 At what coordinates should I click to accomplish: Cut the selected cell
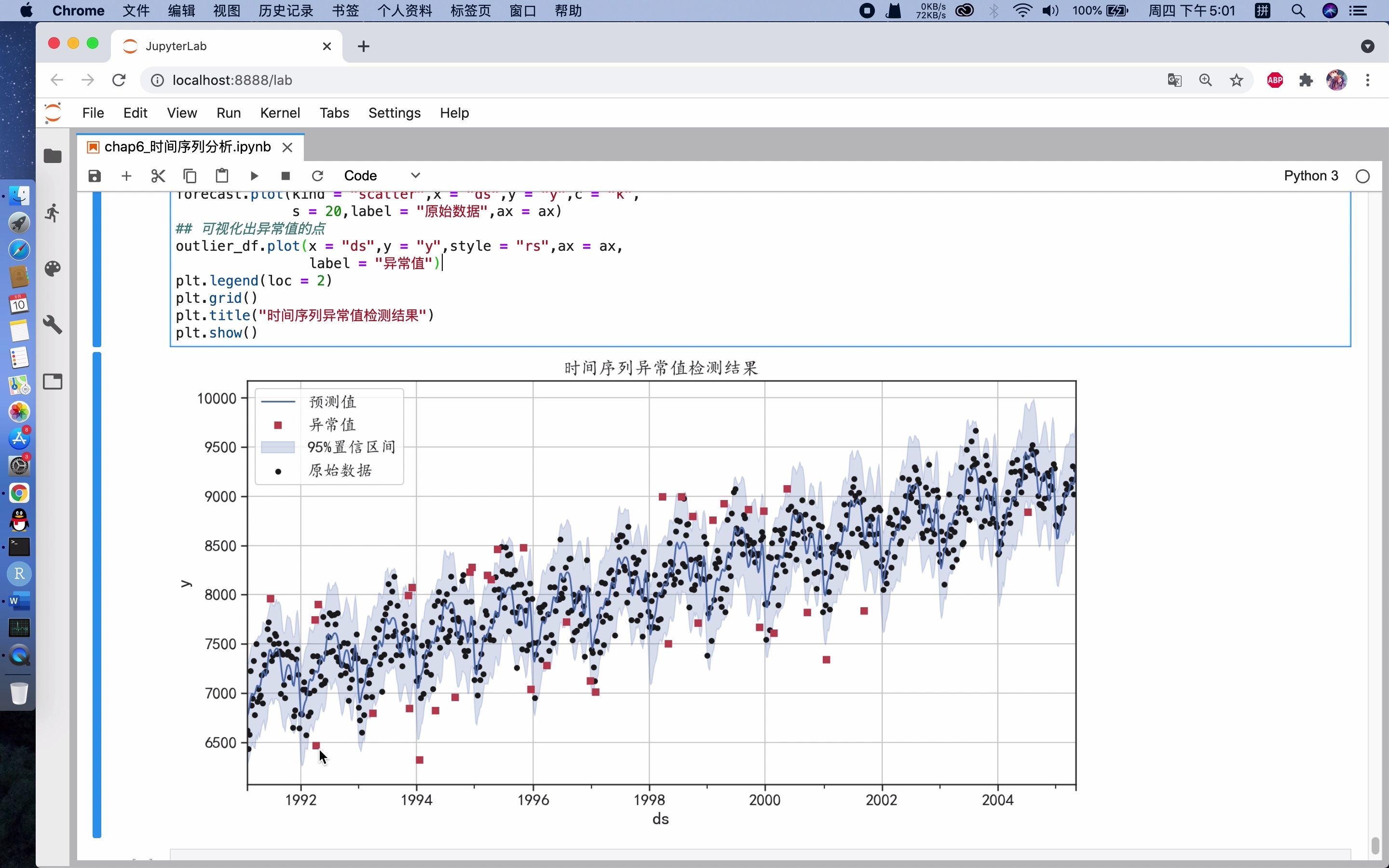(x=158, y=176)
